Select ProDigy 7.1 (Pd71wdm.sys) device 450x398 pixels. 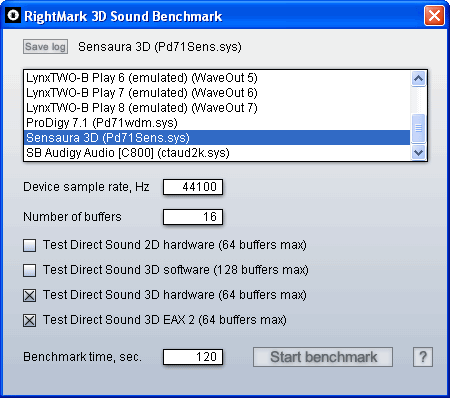point(217,123)
